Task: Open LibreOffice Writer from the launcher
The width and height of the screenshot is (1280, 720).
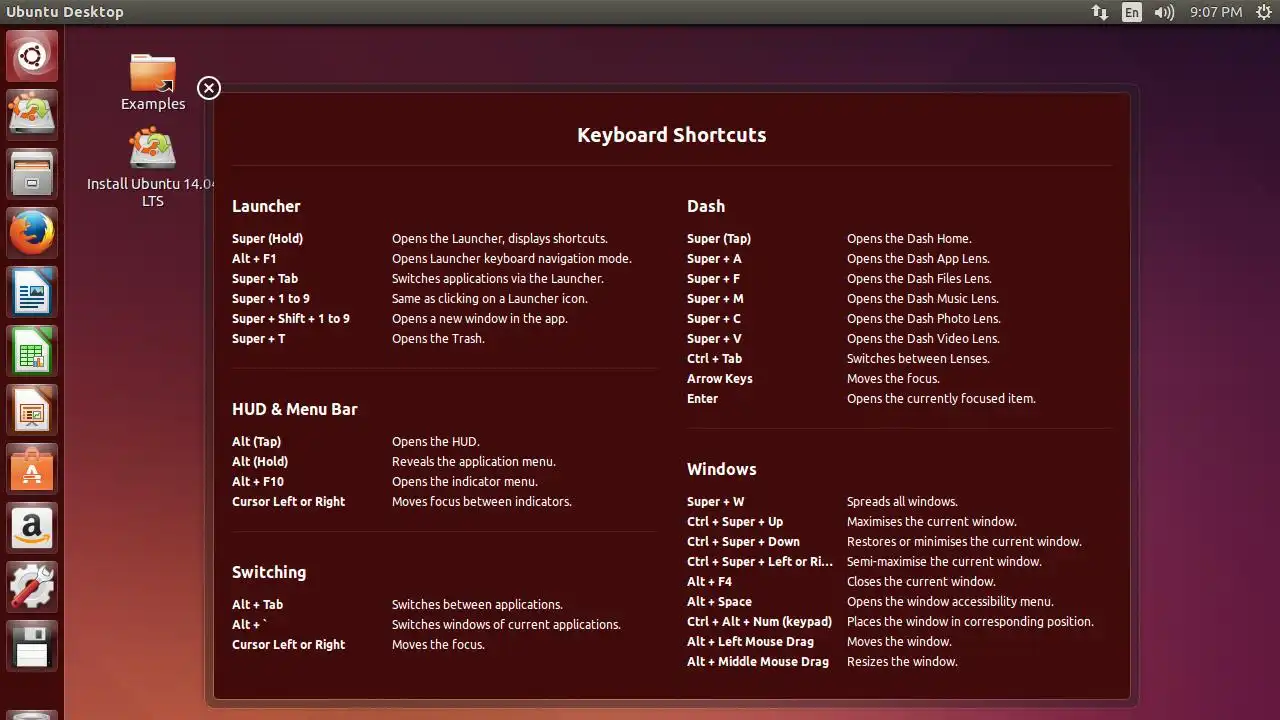Action: click(x=33, y=291)
